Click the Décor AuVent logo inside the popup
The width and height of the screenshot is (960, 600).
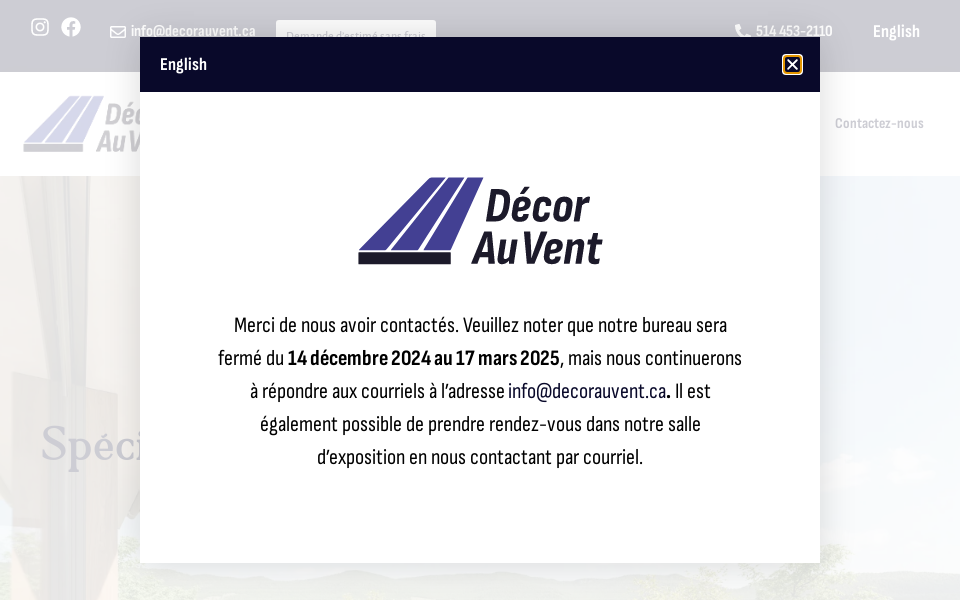480,220
